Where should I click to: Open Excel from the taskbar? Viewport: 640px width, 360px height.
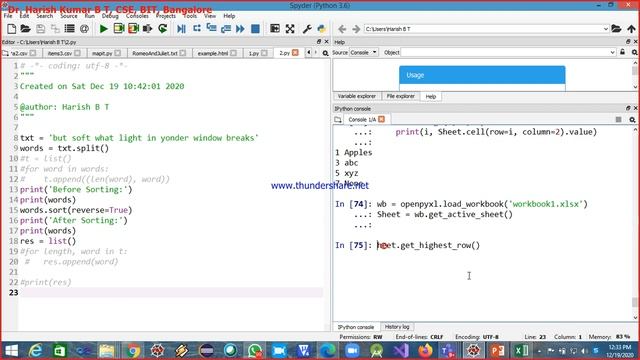[x=522, y=351]
